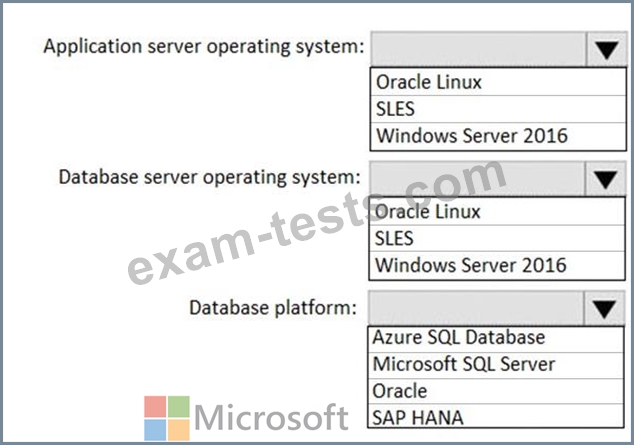Click the Database platform label

(x=272, y=307)
